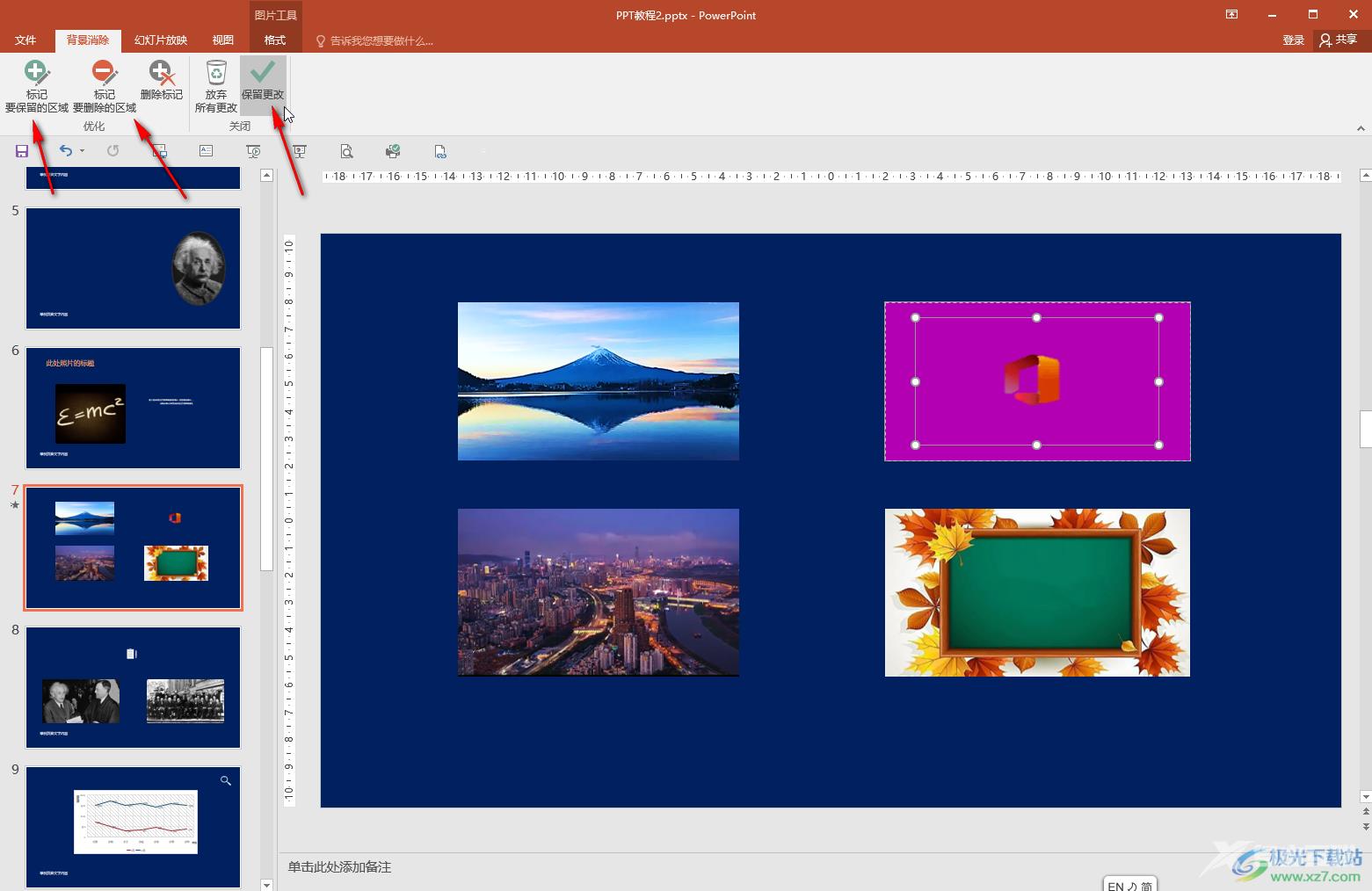Screen dimensions: 1372x891
Task: Select the autumn leaves chalkboard picture
Action: coord(1037,592)
